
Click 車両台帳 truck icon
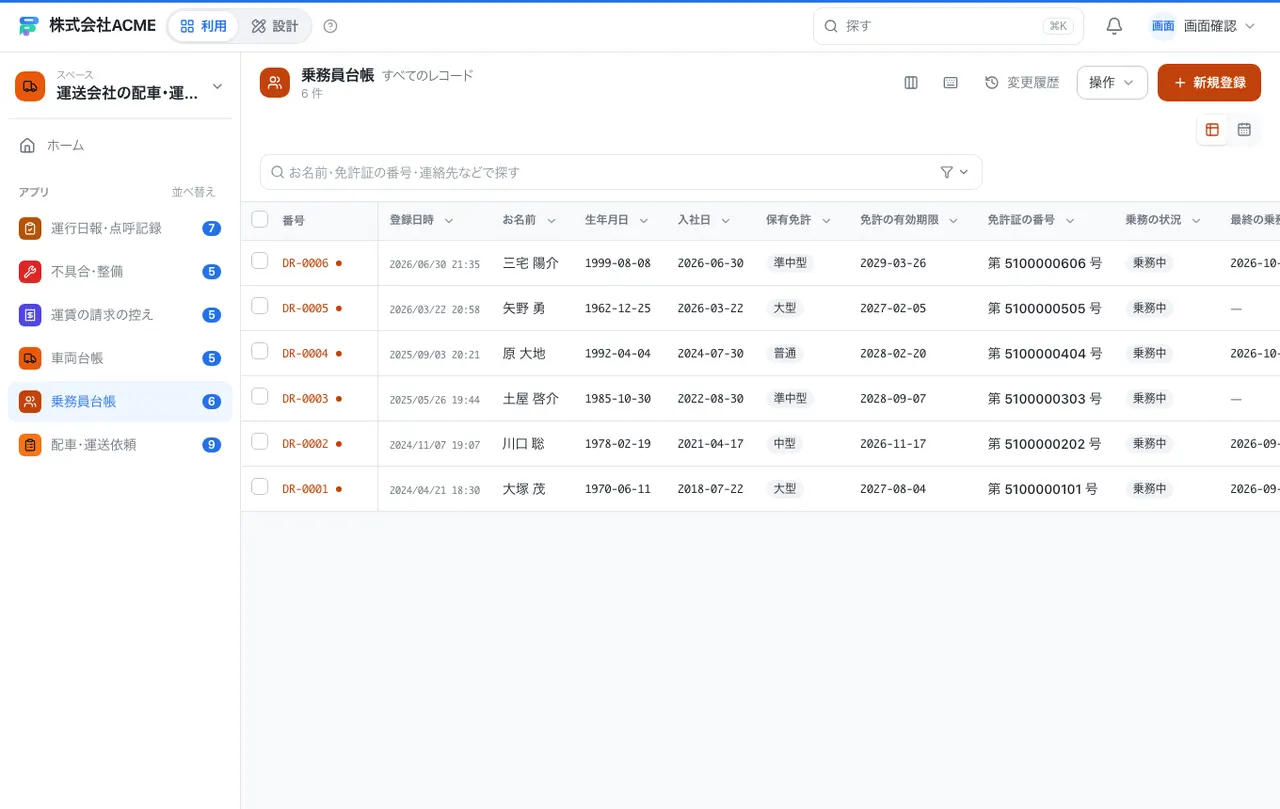click(x=30, y=358)
